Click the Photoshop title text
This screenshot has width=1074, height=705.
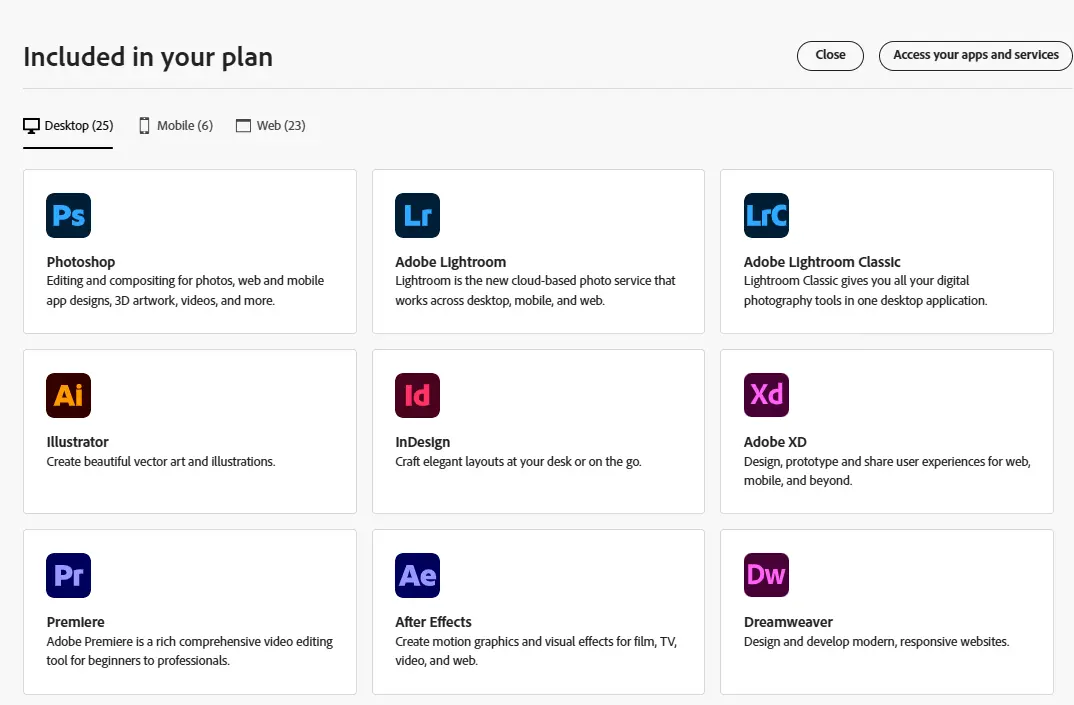(81, 262)
